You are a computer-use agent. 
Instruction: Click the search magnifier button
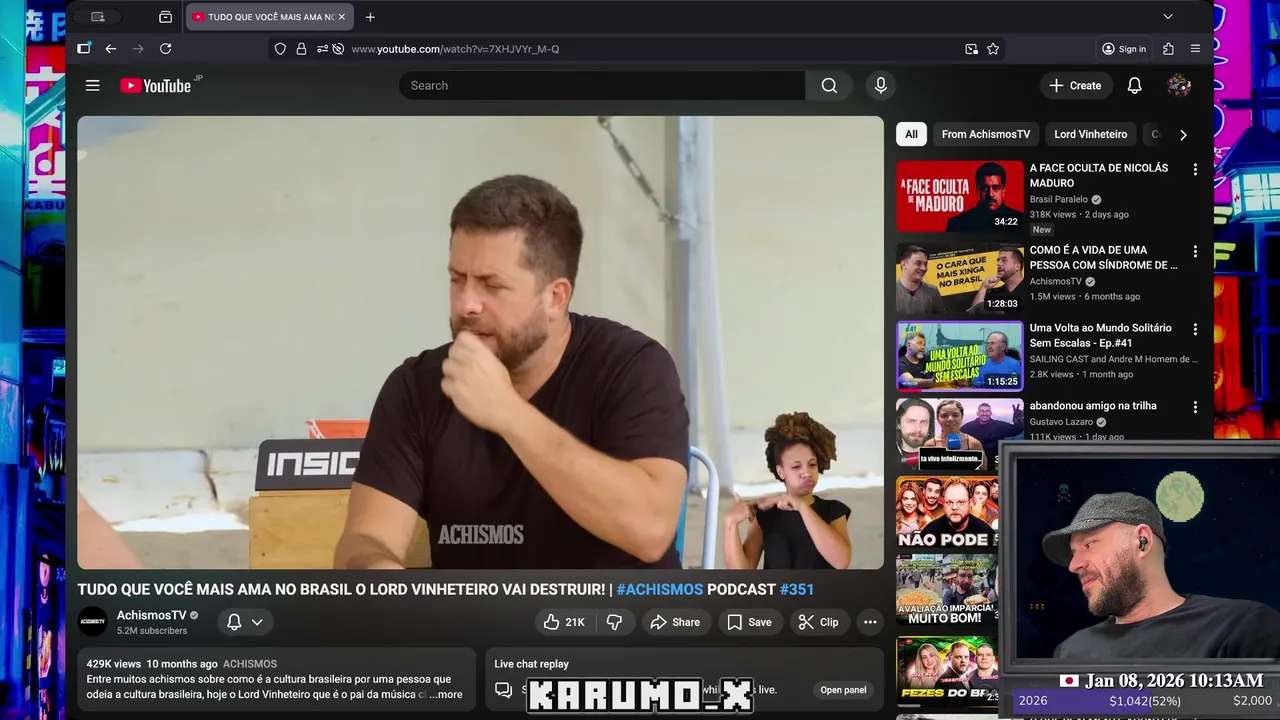point(829,86)
